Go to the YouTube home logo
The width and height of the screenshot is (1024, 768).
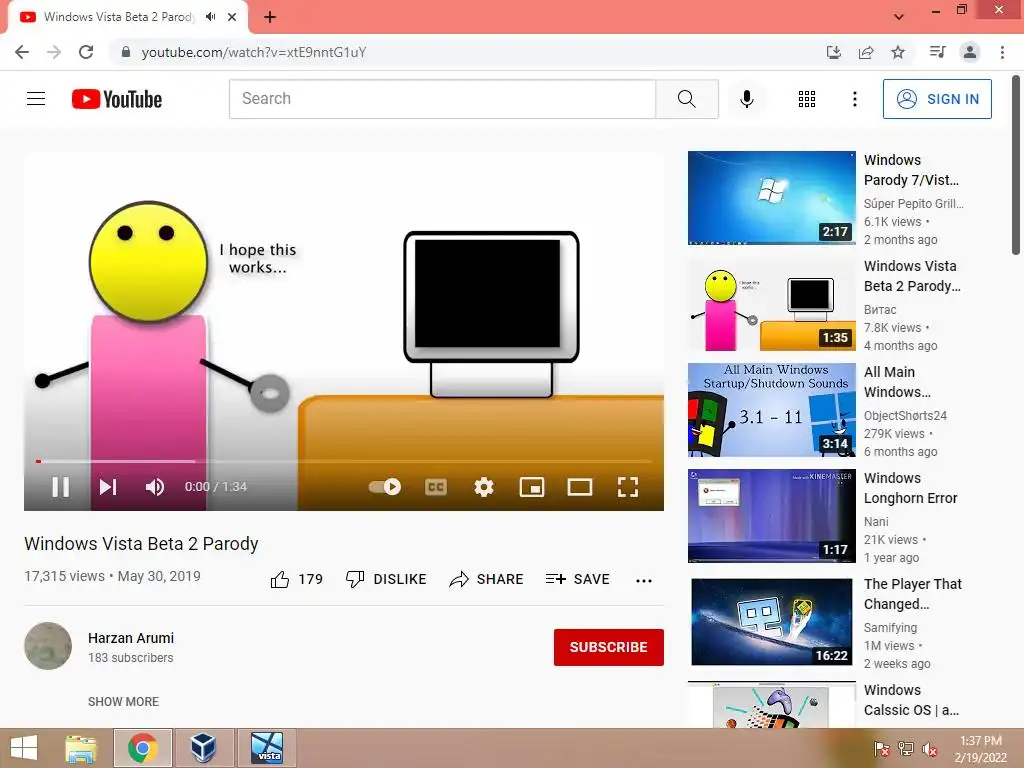[x=117, y=99]
